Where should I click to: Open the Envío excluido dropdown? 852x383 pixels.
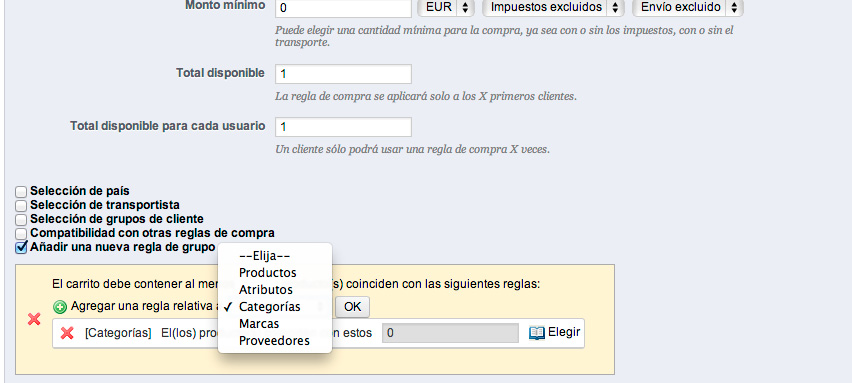click(x=687, y=8)
